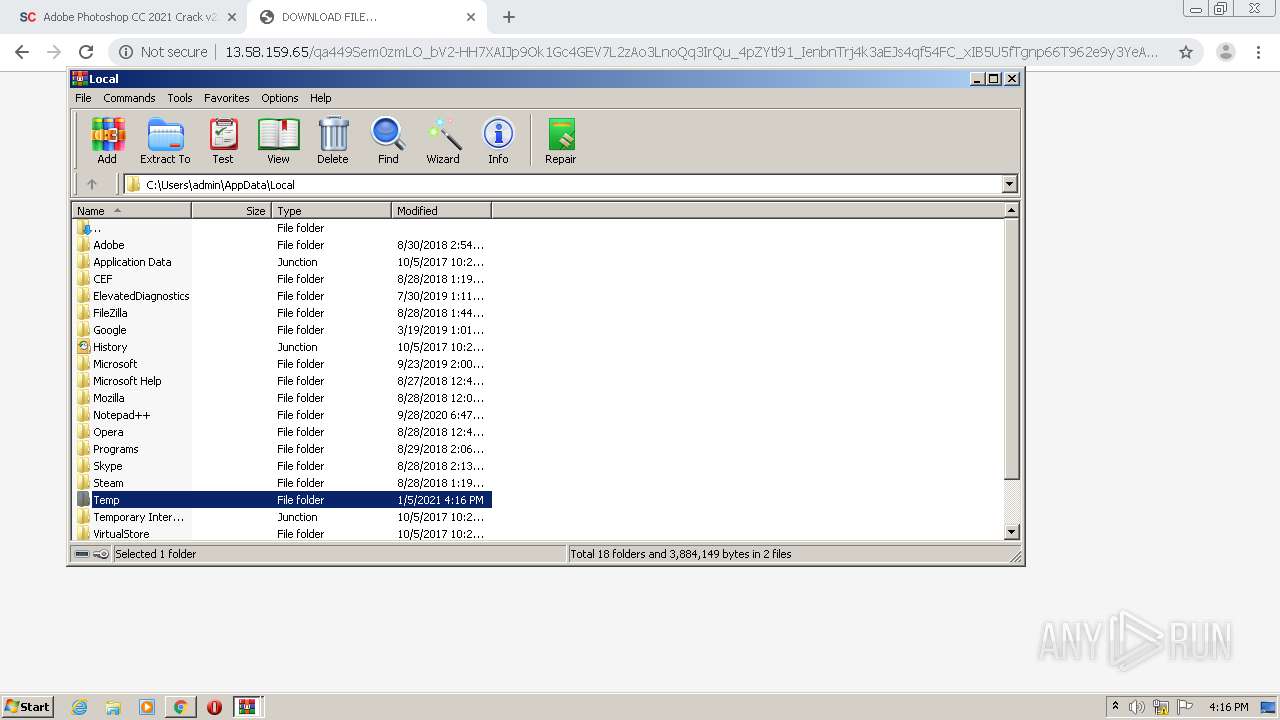This screenshot has height=720, width=1280.
Task: Click the drive icon in status bar
Action: [82, 554]
